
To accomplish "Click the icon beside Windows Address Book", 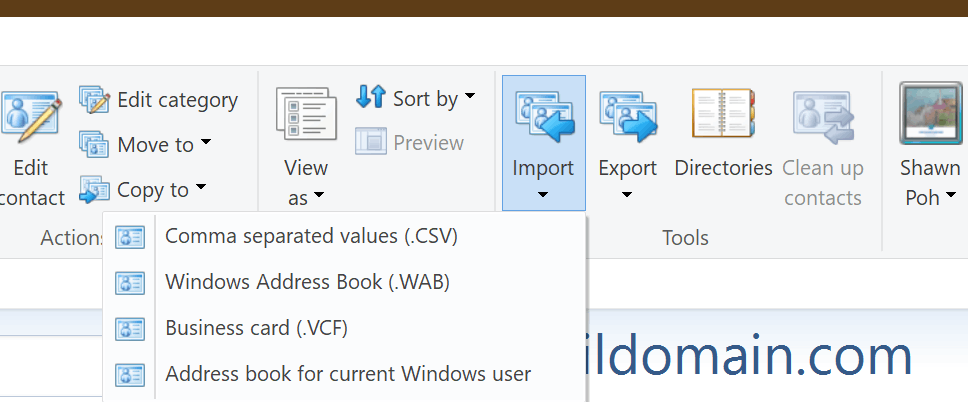I will (130, 283).
